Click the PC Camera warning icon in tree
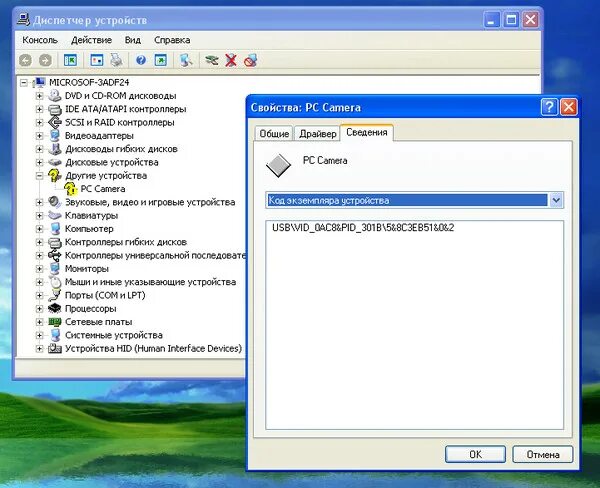Screen dimensions: 600x488 click(x=70, y=189)
